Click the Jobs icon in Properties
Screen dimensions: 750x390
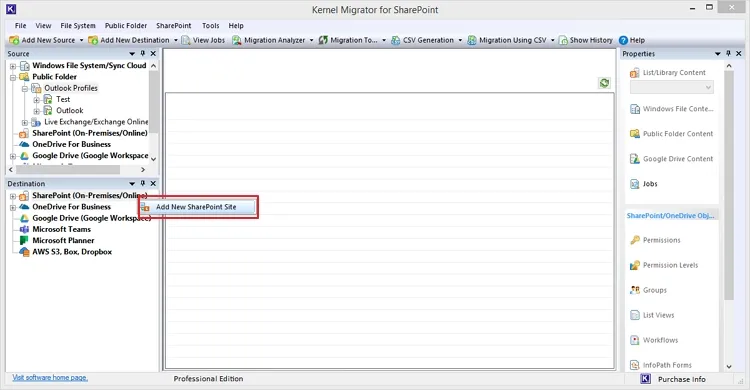[x=635, y=184]
